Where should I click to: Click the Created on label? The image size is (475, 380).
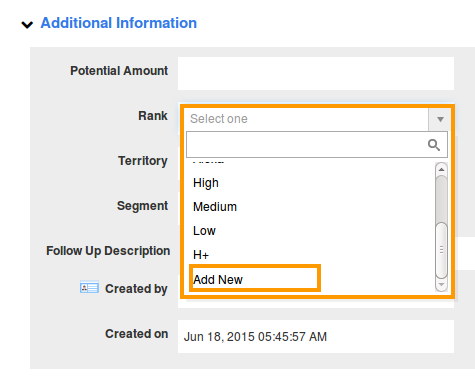click(137, 334)
